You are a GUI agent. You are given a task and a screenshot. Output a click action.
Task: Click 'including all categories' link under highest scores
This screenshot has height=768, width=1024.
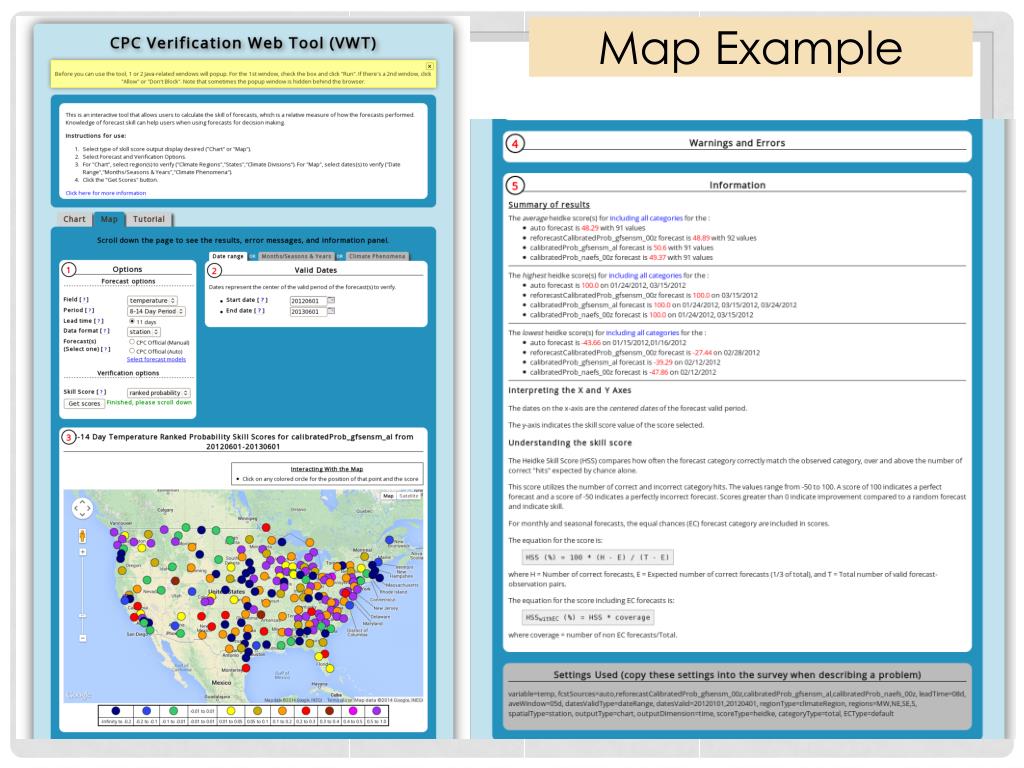(645, 276)
